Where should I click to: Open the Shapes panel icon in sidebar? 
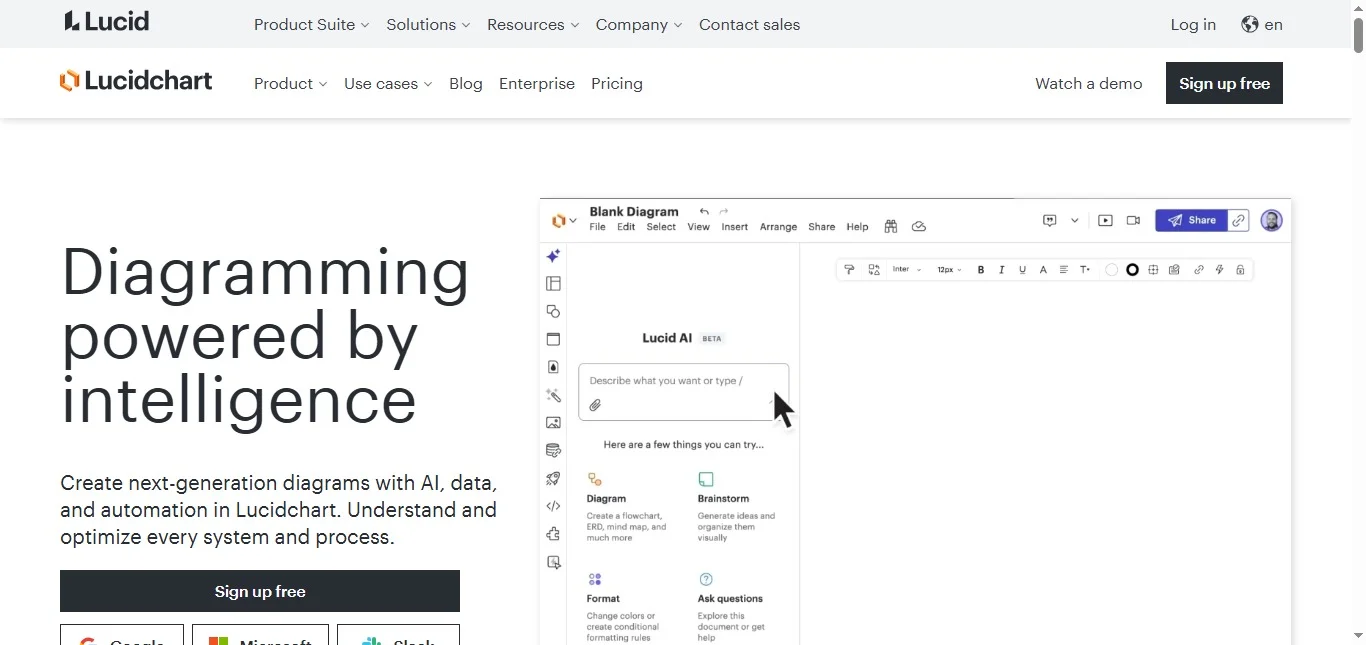pyautogui.click(x=553, y=312)
